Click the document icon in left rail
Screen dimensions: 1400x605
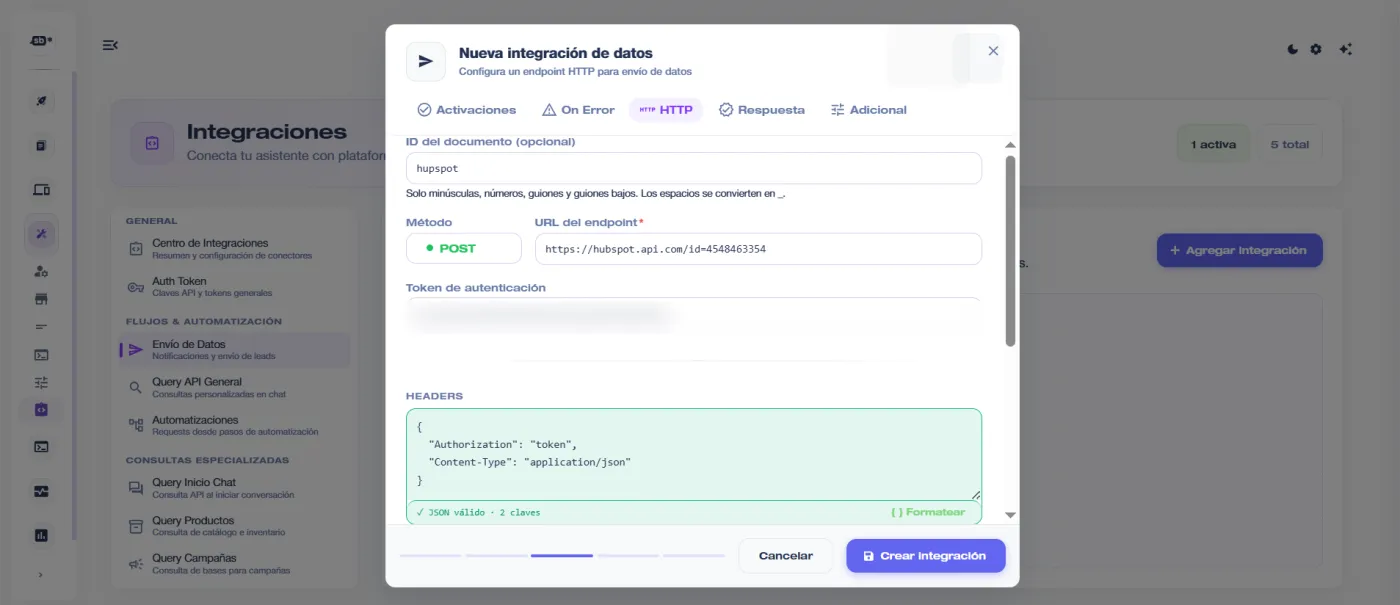[x=41, y=145]
